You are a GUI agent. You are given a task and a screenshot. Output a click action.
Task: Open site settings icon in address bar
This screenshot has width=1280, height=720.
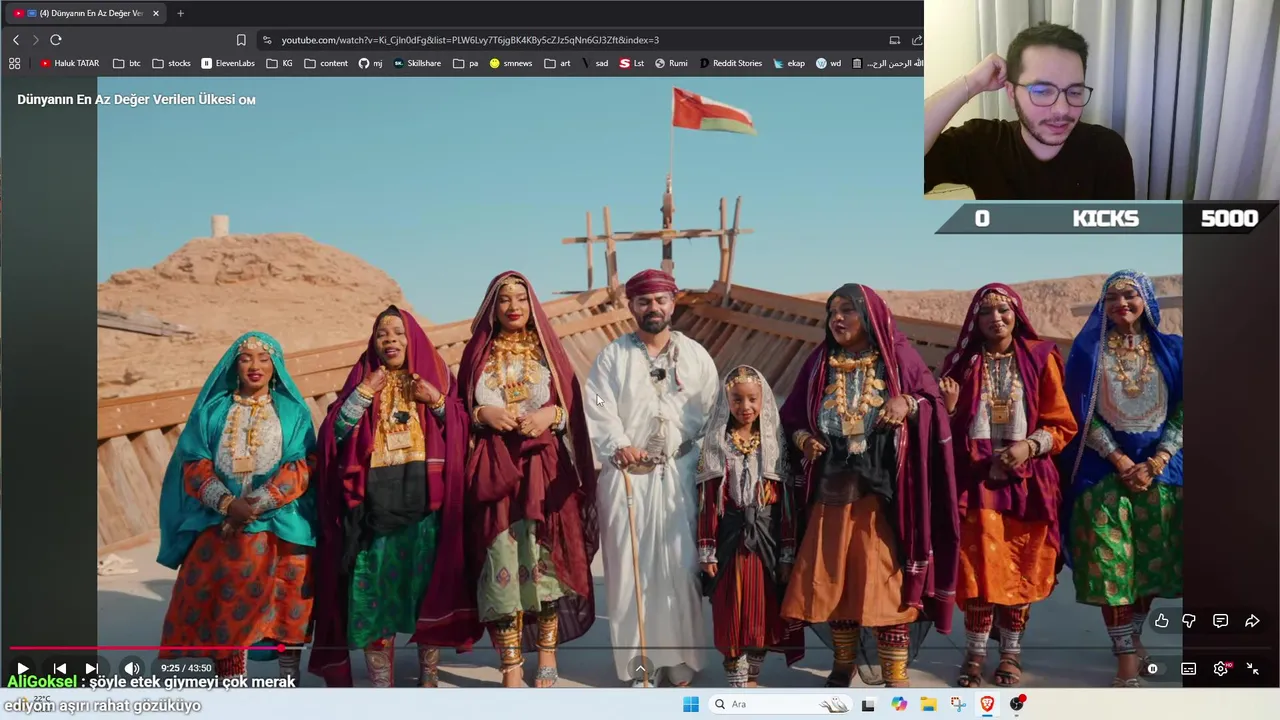pyautogui.click(x=266, y=40)
